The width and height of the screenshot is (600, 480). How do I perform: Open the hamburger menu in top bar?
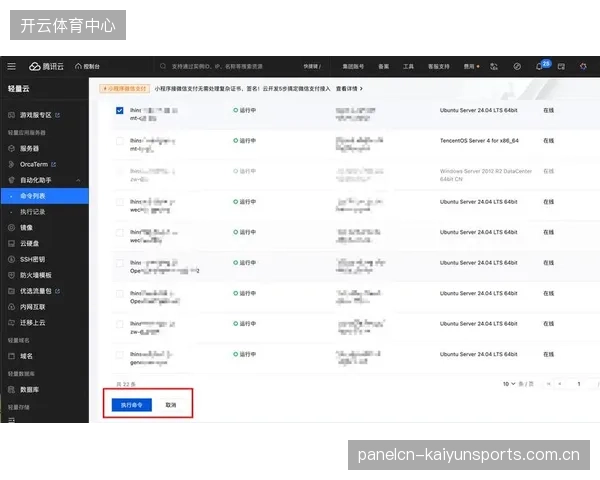(x=11, y=67)
